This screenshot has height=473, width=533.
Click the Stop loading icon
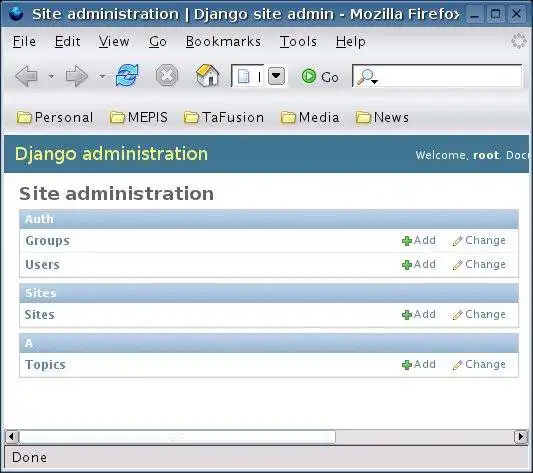pyautogui.click(x=167, y=75)
